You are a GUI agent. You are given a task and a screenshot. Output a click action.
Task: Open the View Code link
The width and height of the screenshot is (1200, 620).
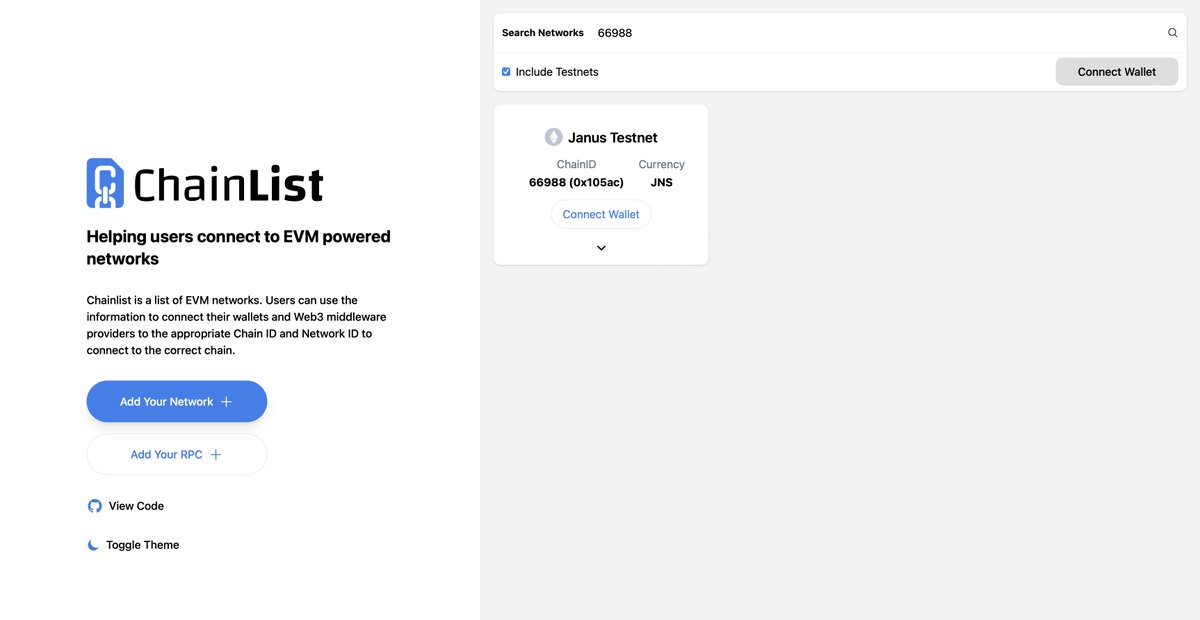pyautogui.click(x=126, y=506)
